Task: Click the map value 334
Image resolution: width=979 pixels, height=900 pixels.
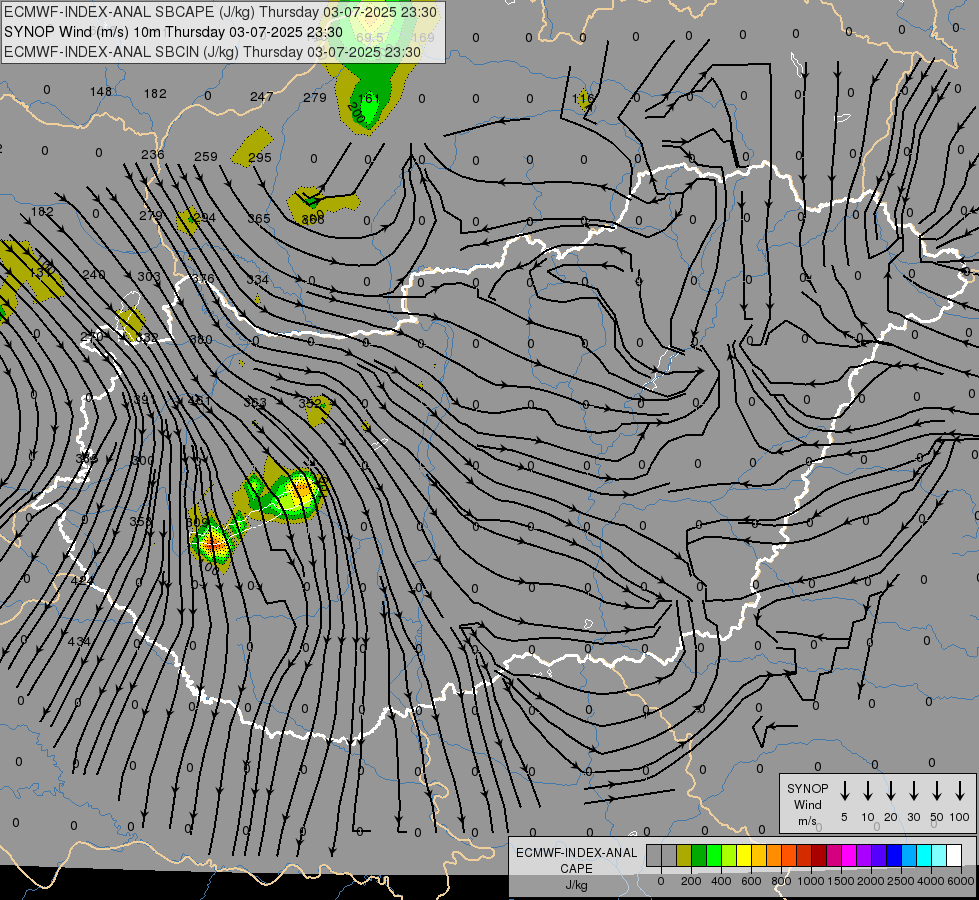Action: point(257,280)
